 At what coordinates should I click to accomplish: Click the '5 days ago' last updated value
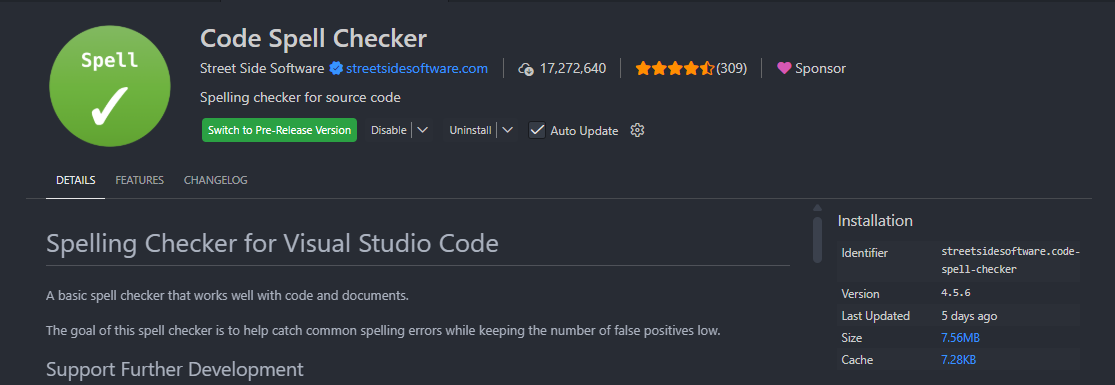[x=969, y=316]
